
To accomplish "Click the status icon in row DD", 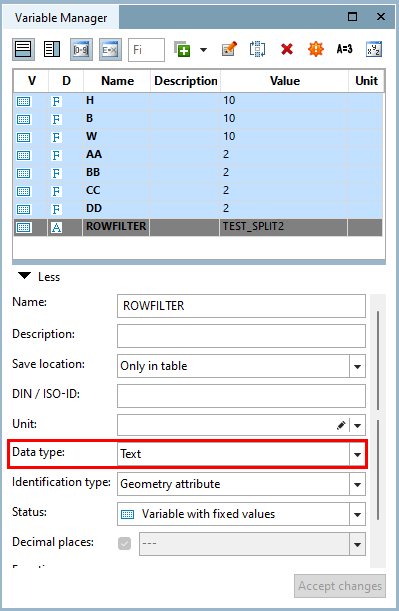I will click(x=23, y=209).
